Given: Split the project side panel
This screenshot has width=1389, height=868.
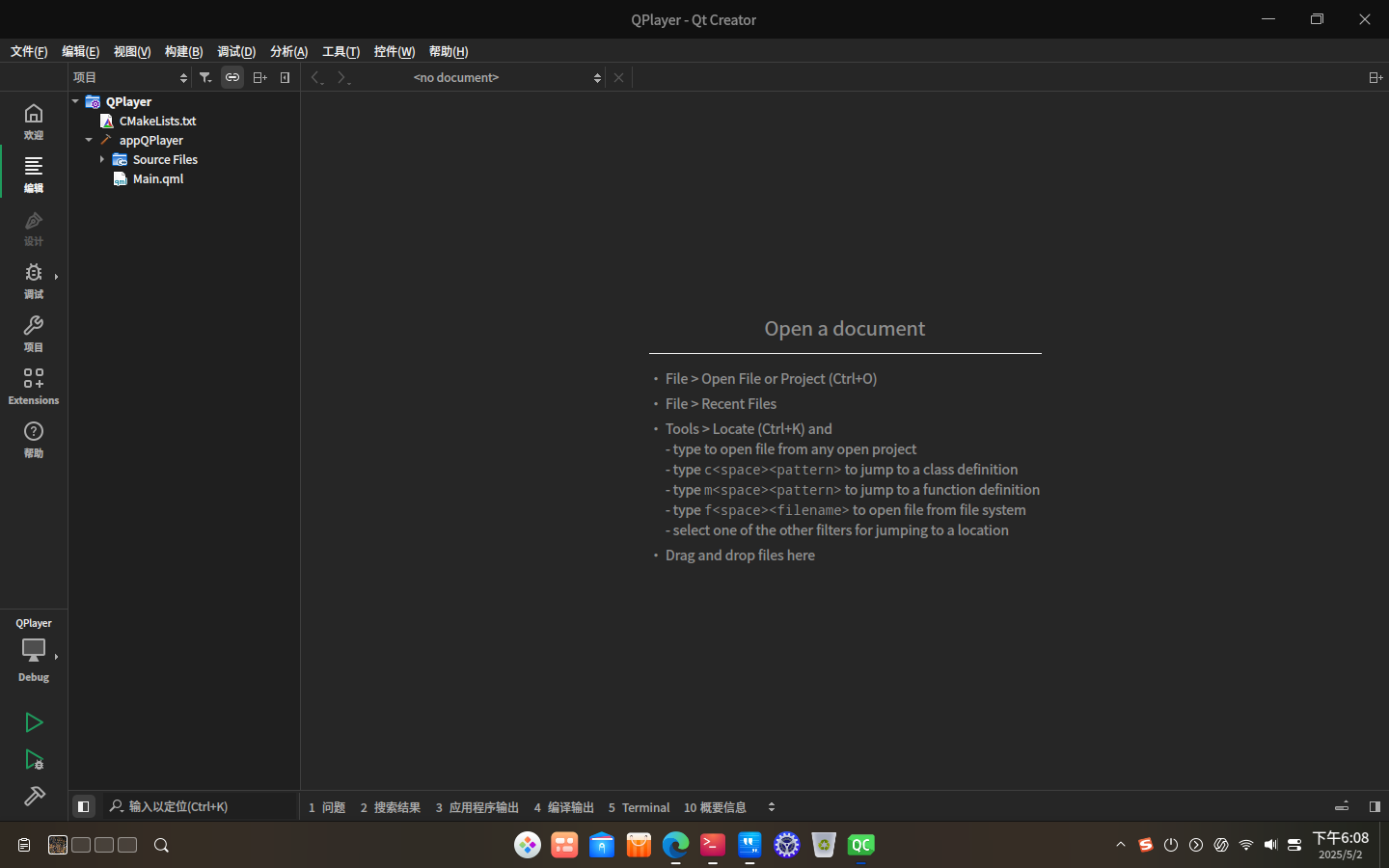Looking at the screenshot, I should pyautogui.click(x=259, y=77).
